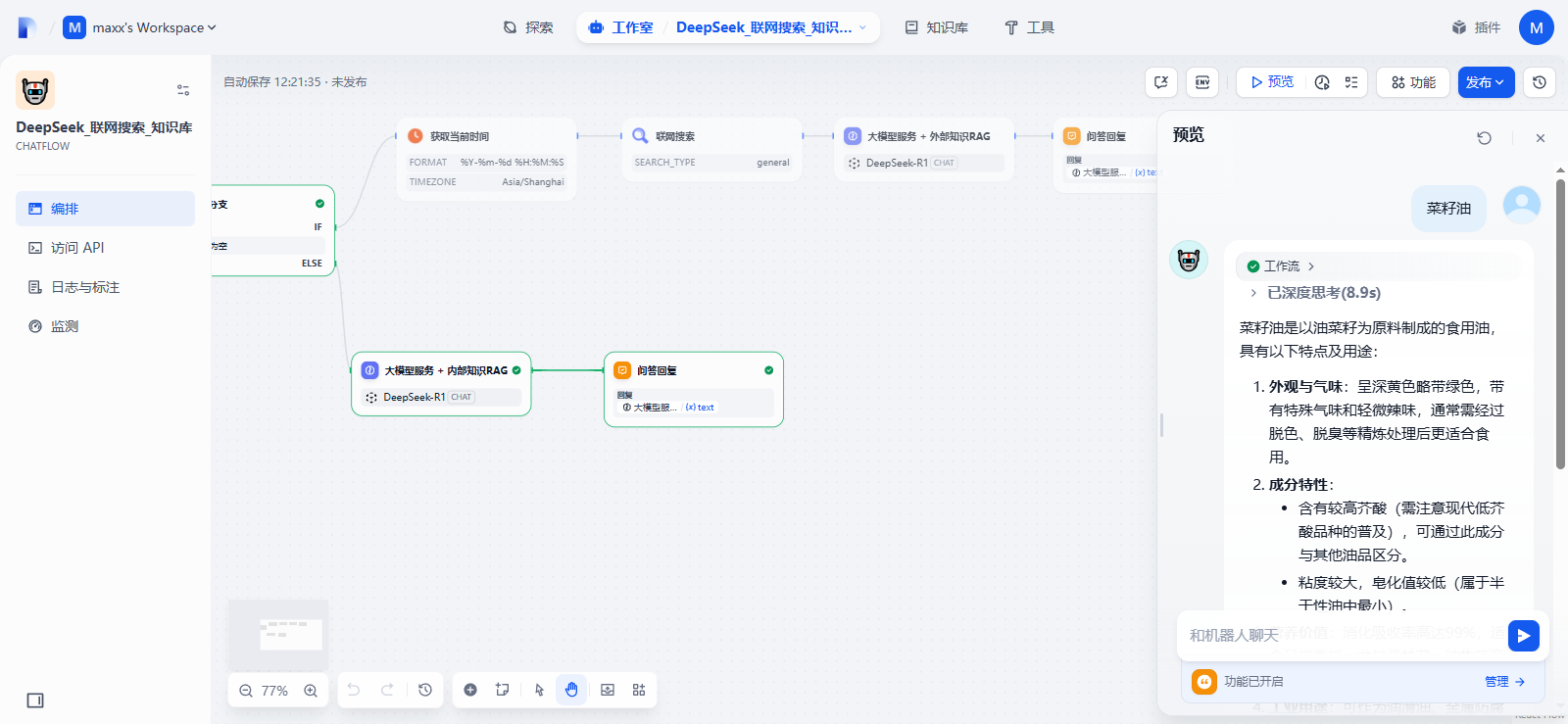
Task: Click SEARCH_TYPE general value in 联网搜索
Action: [711, 163]
